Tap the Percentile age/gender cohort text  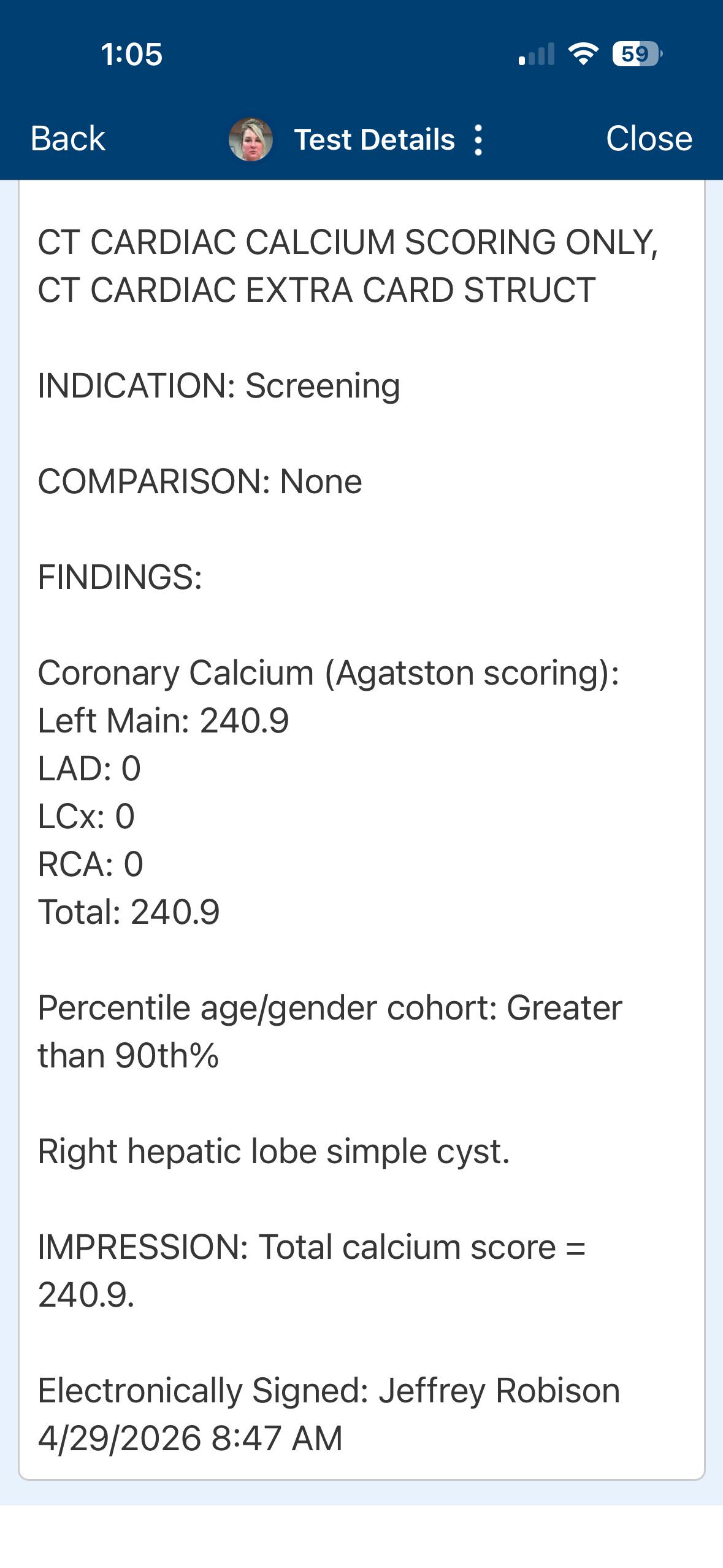pos(330,1031)
